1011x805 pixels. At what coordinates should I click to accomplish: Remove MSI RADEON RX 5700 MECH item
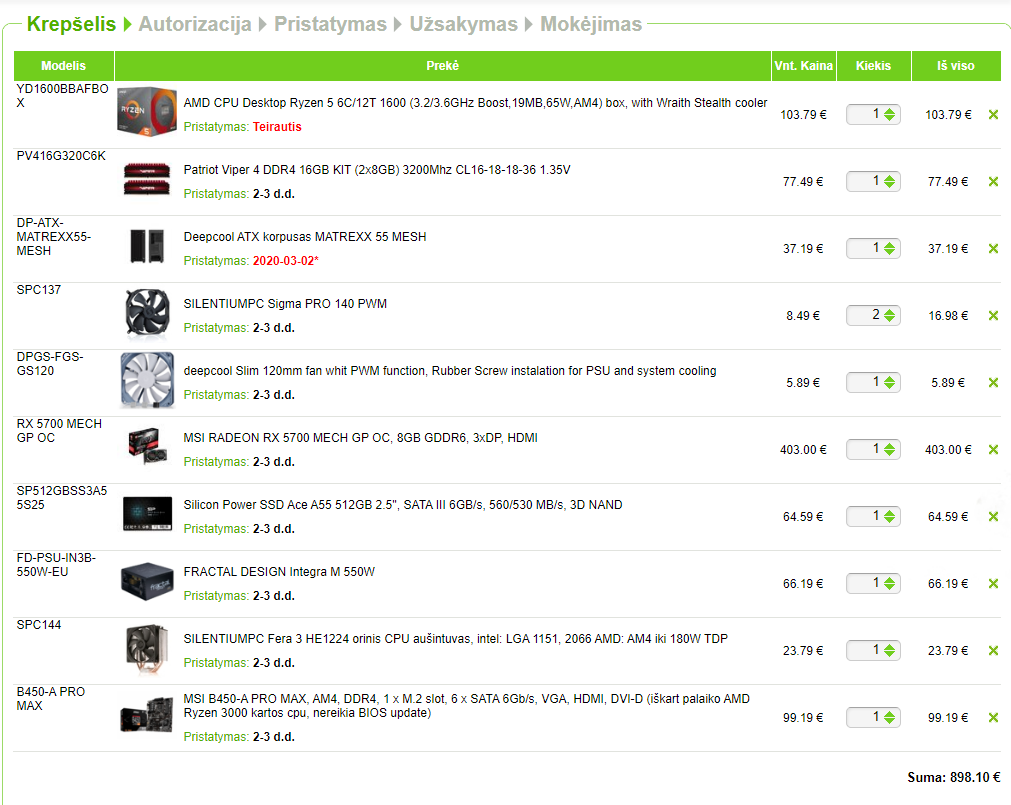pyautogui.click(x=993, y=450)
